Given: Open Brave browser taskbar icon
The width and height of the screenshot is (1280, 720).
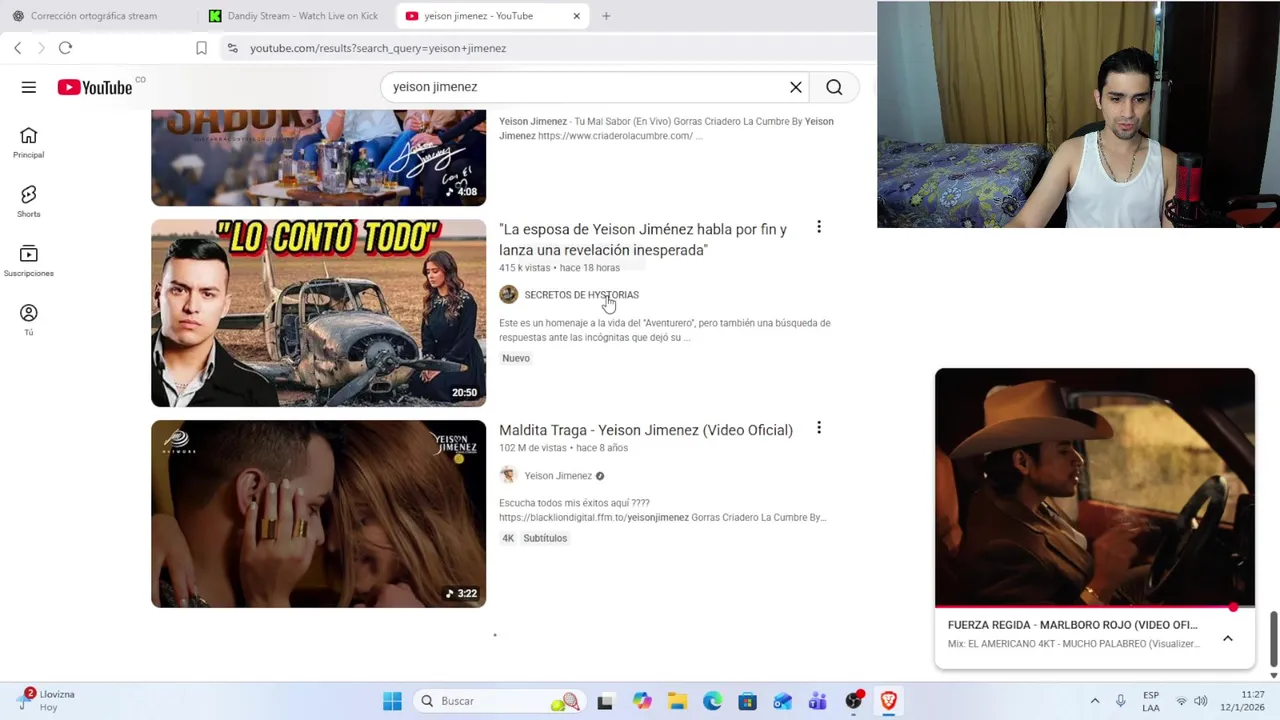Looking at the screenshot, I should pos(888,701).
